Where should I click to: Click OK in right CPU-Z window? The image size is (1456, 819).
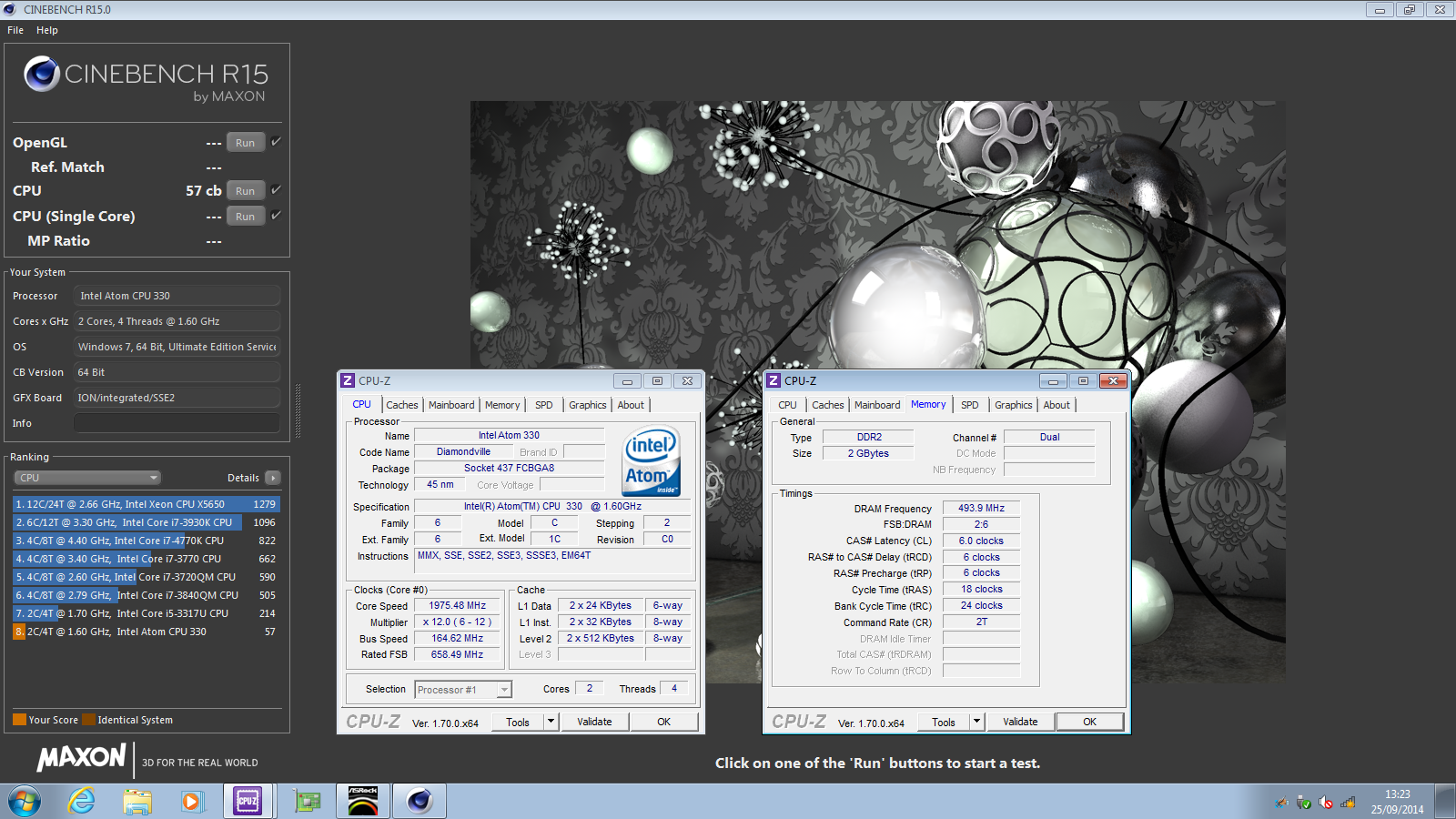point(1090,722)
